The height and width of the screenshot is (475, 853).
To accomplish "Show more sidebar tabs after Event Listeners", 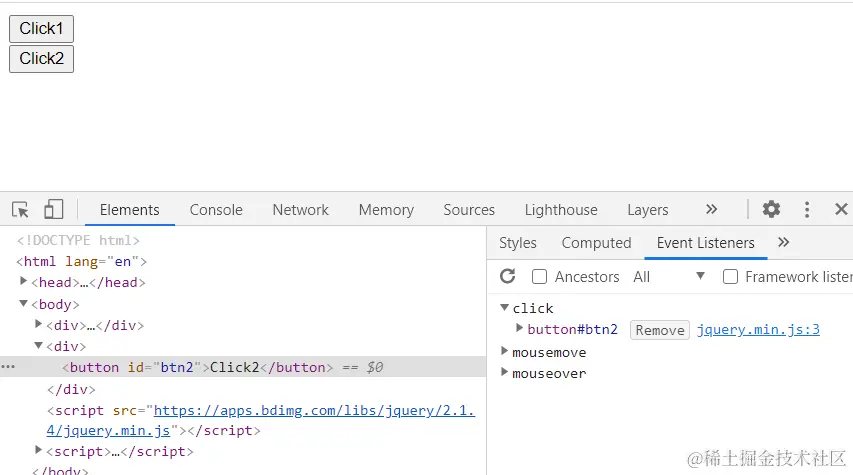I will point(783,243).
